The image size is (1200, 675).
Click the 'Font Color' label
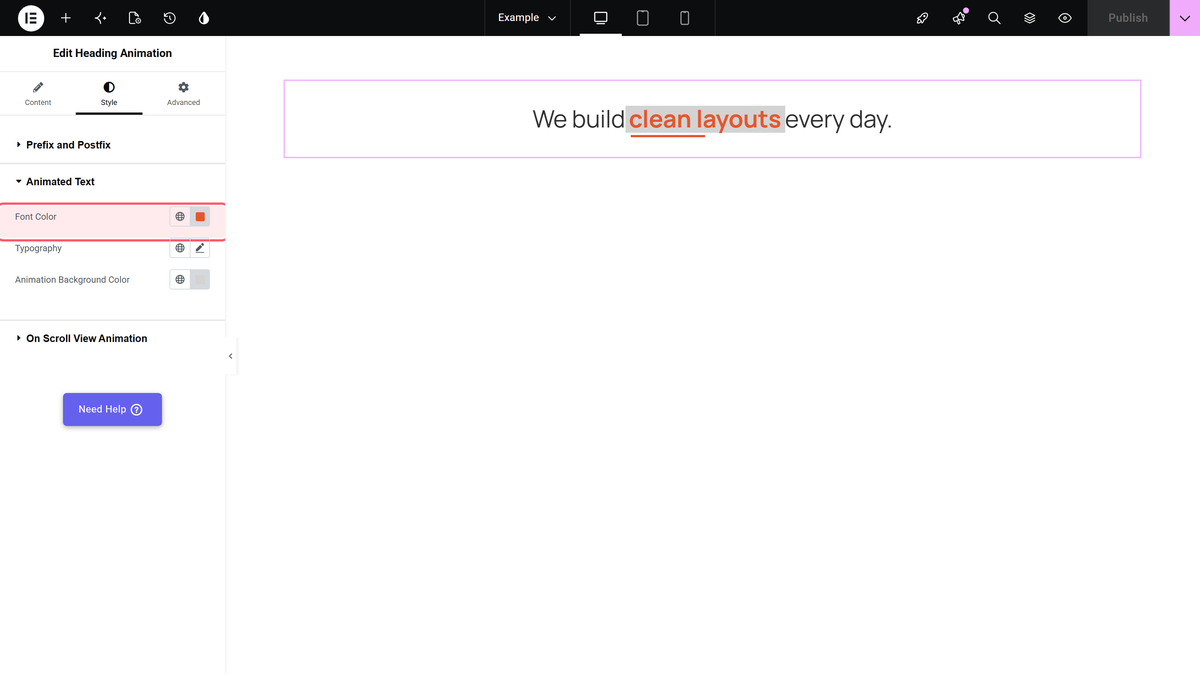[x=36, y=217]
